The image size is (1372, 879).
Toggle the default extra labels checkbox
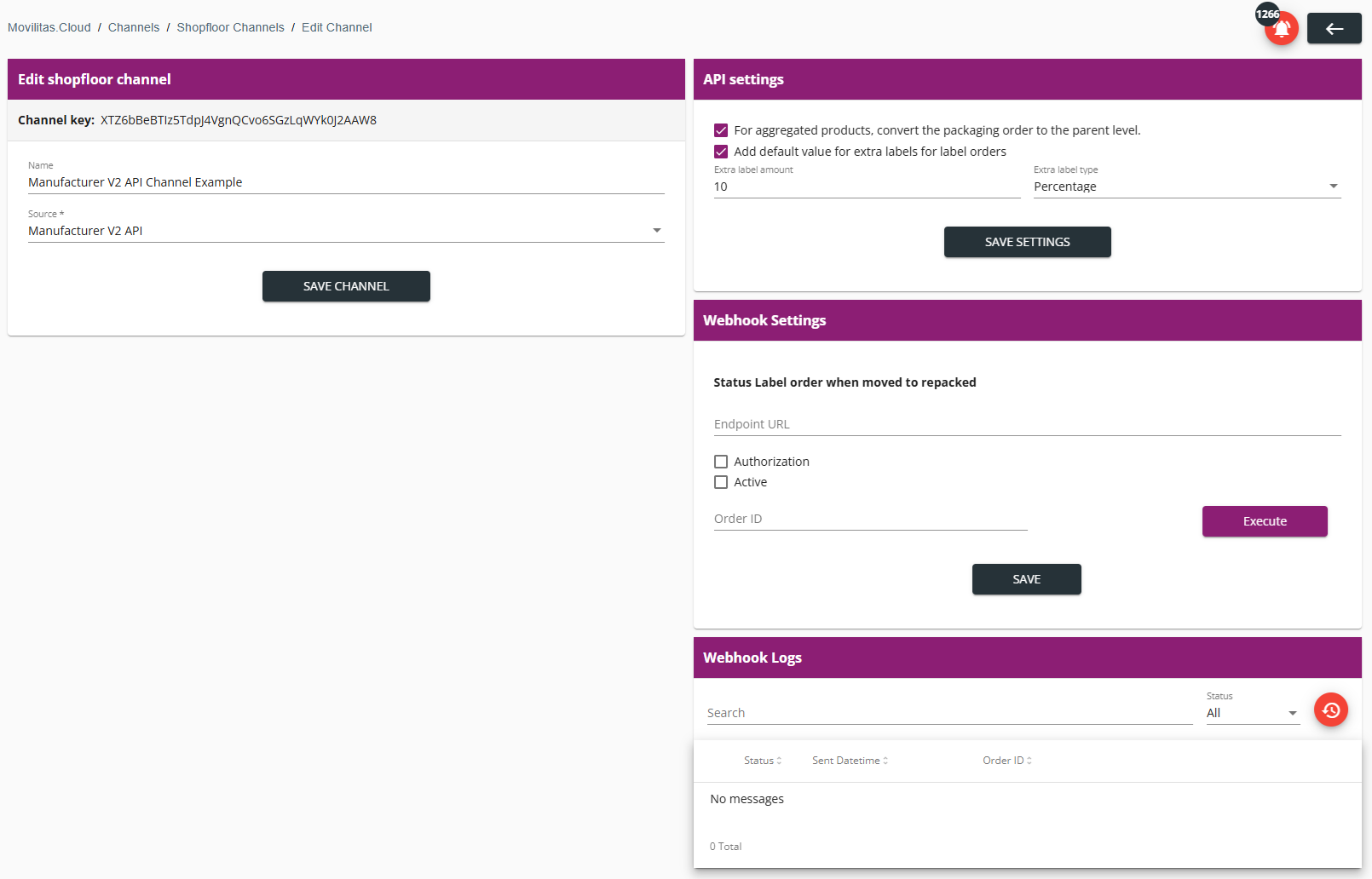tap(721, 152)
